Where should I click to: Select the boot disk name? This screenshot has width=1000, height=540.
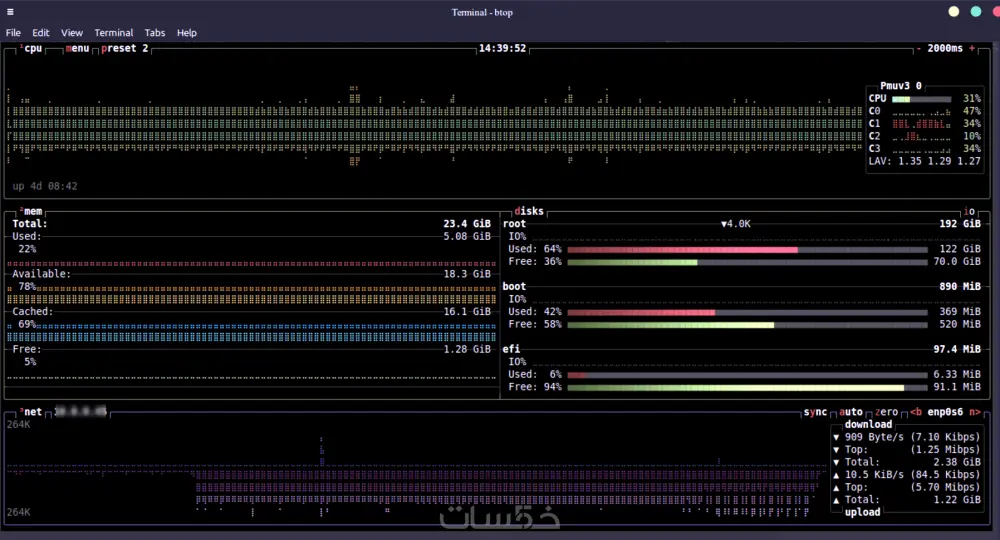pos(514,287)
